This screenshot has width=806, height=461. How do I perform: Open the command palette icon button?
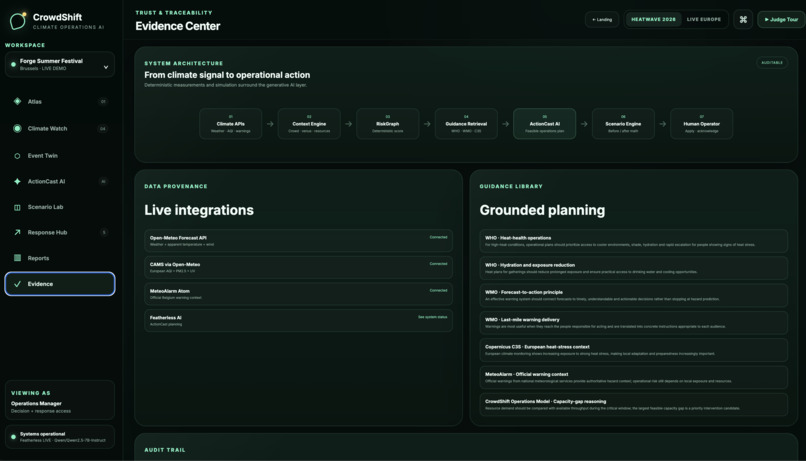pos(743,20)
